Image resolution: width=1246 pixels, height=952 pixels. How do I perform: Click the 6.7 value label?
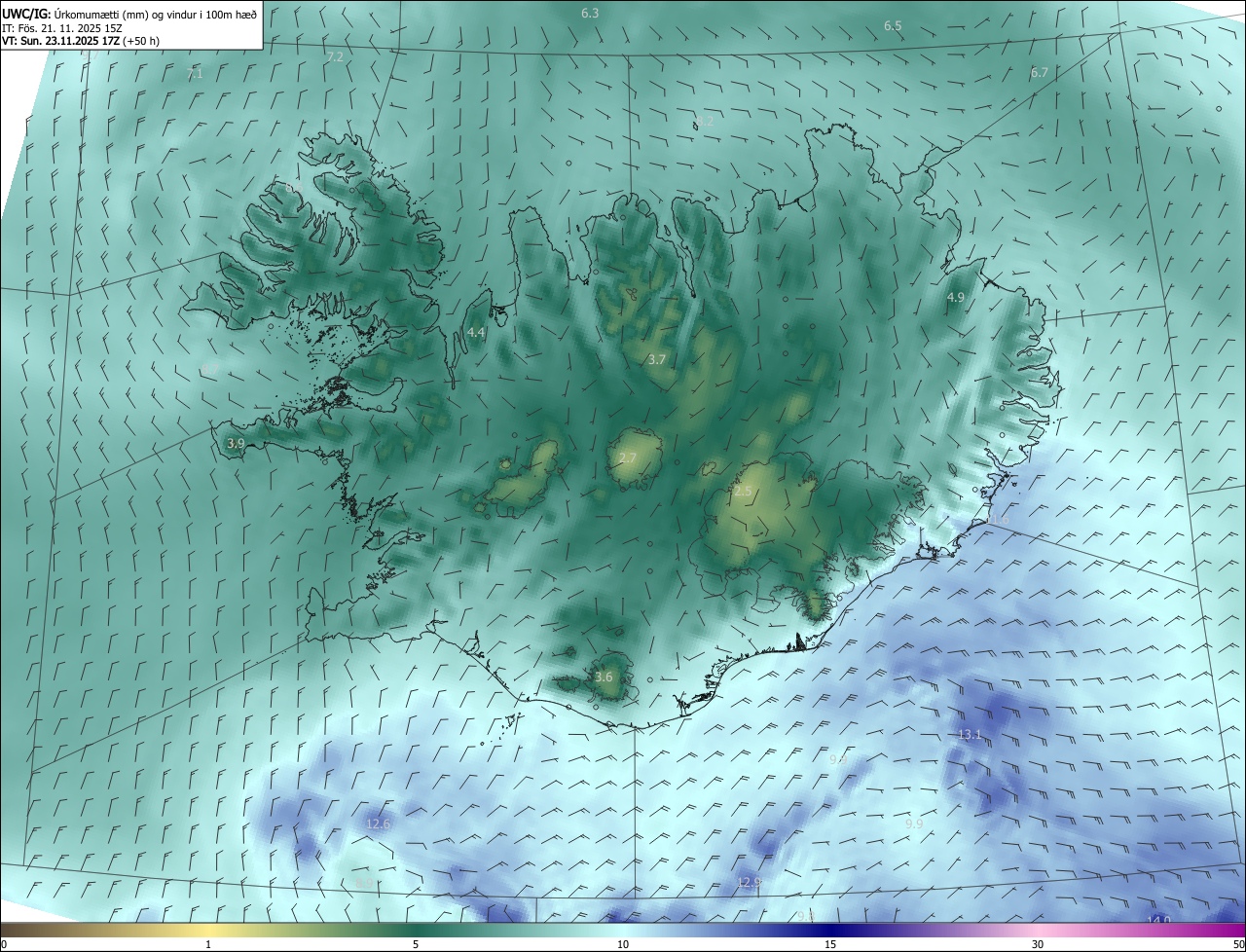(x=1040, y=72)
